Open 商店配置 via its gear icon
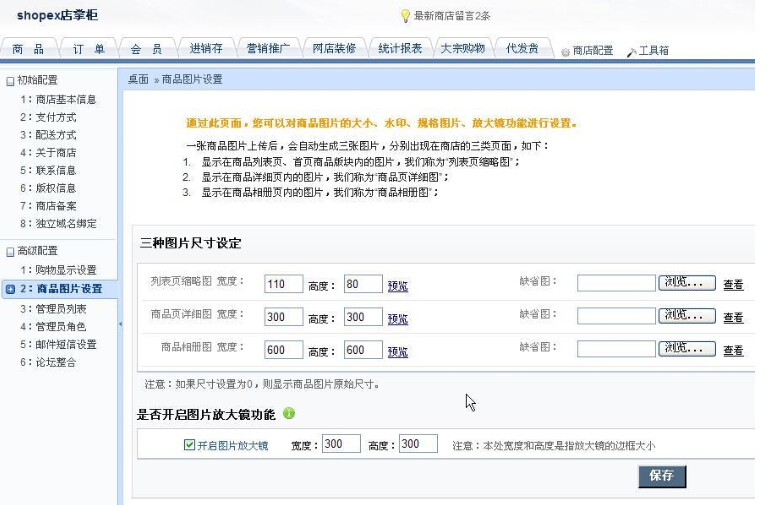The height and width of the screenshot is (505, 784). tap(565, 51)
